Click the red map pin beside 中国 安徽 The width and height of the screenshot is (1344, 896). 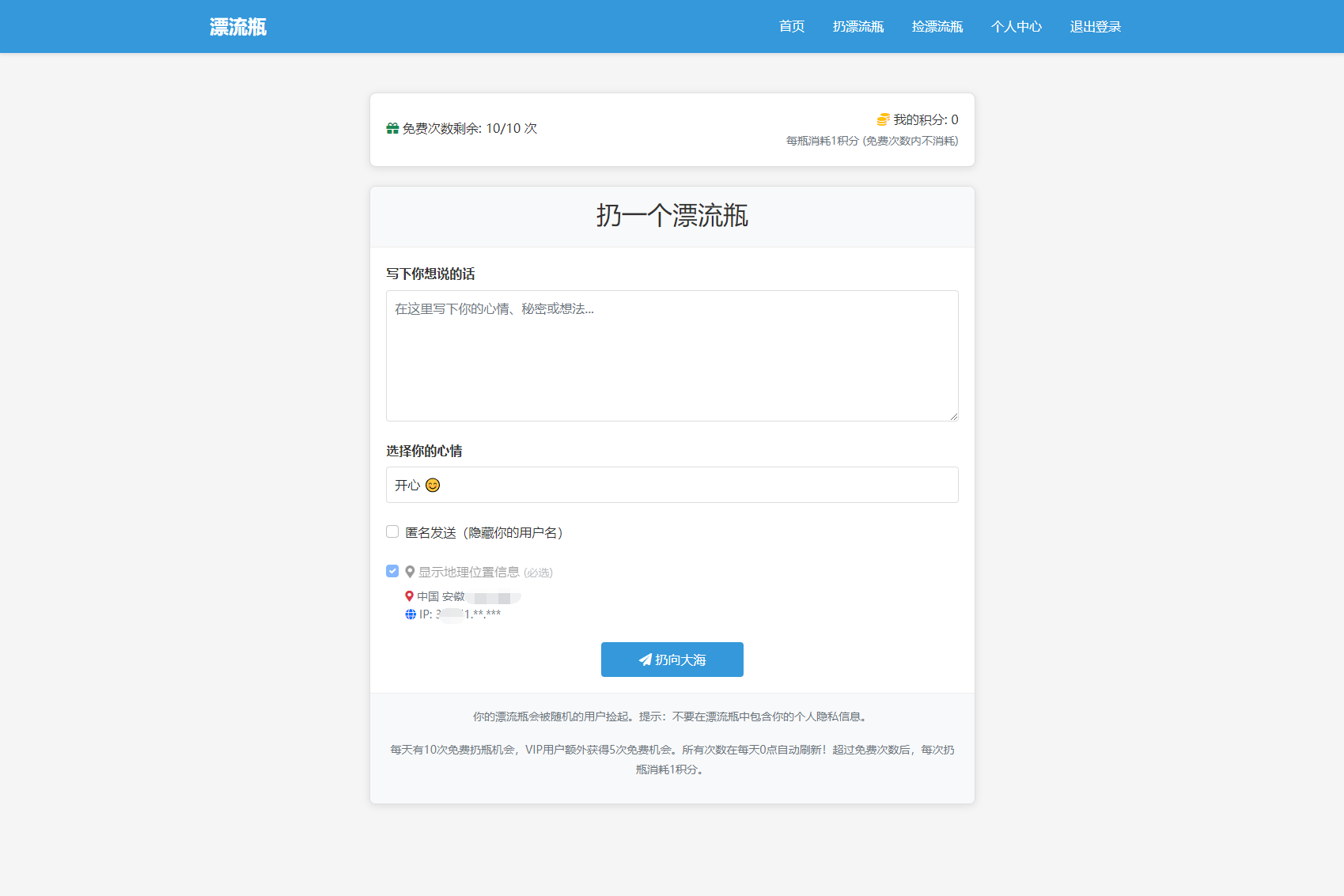coord(409,596)
